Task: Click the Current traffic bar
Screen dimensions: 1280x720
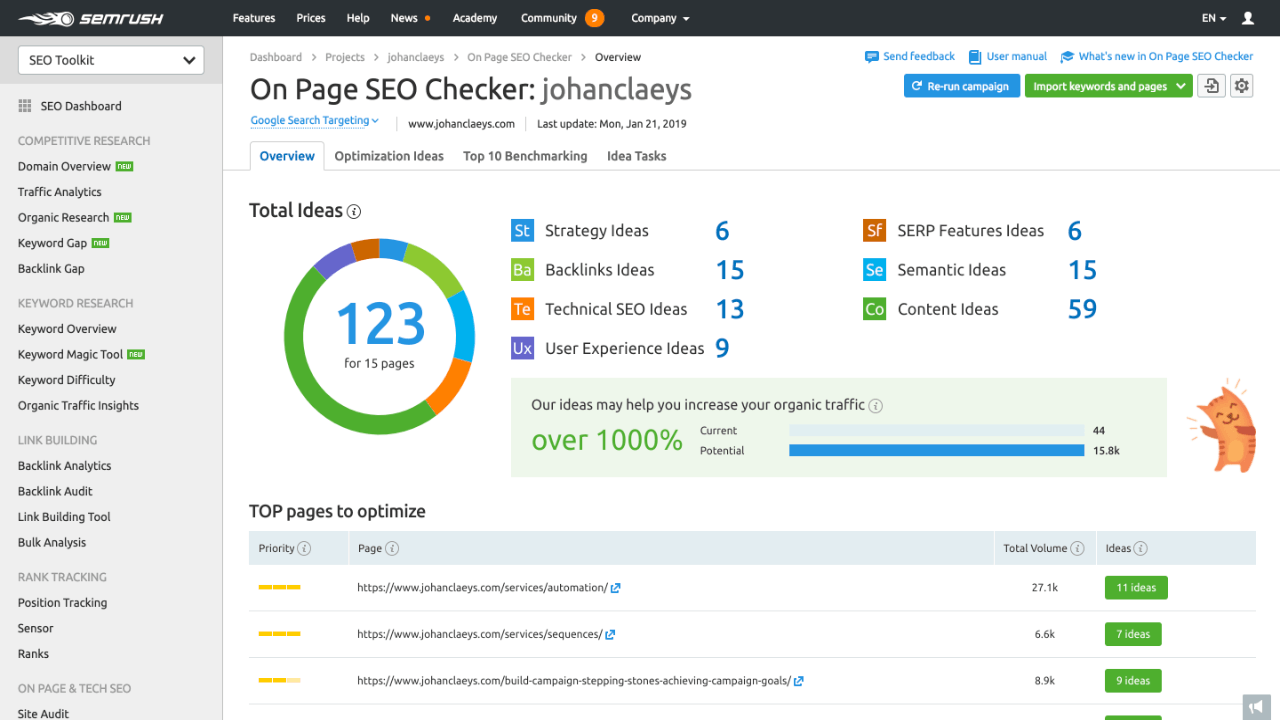Action: coord(936,431)
